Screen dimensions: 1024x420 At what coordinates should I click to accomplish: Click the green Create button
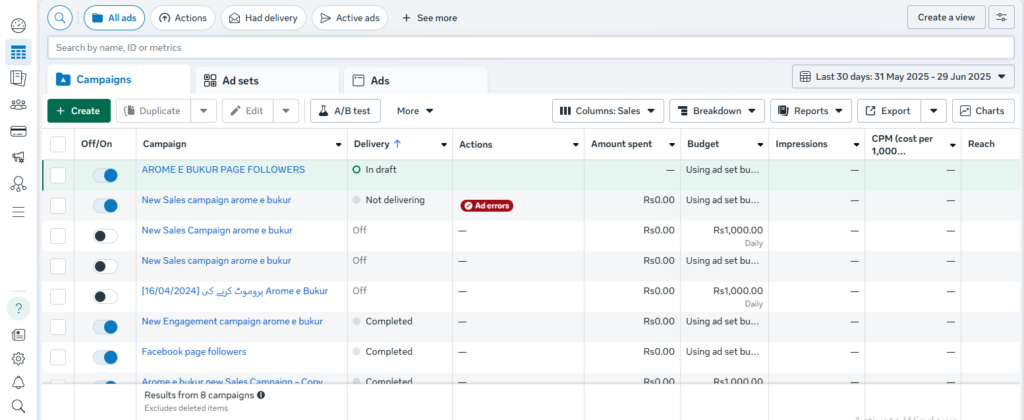coord(78,111)
